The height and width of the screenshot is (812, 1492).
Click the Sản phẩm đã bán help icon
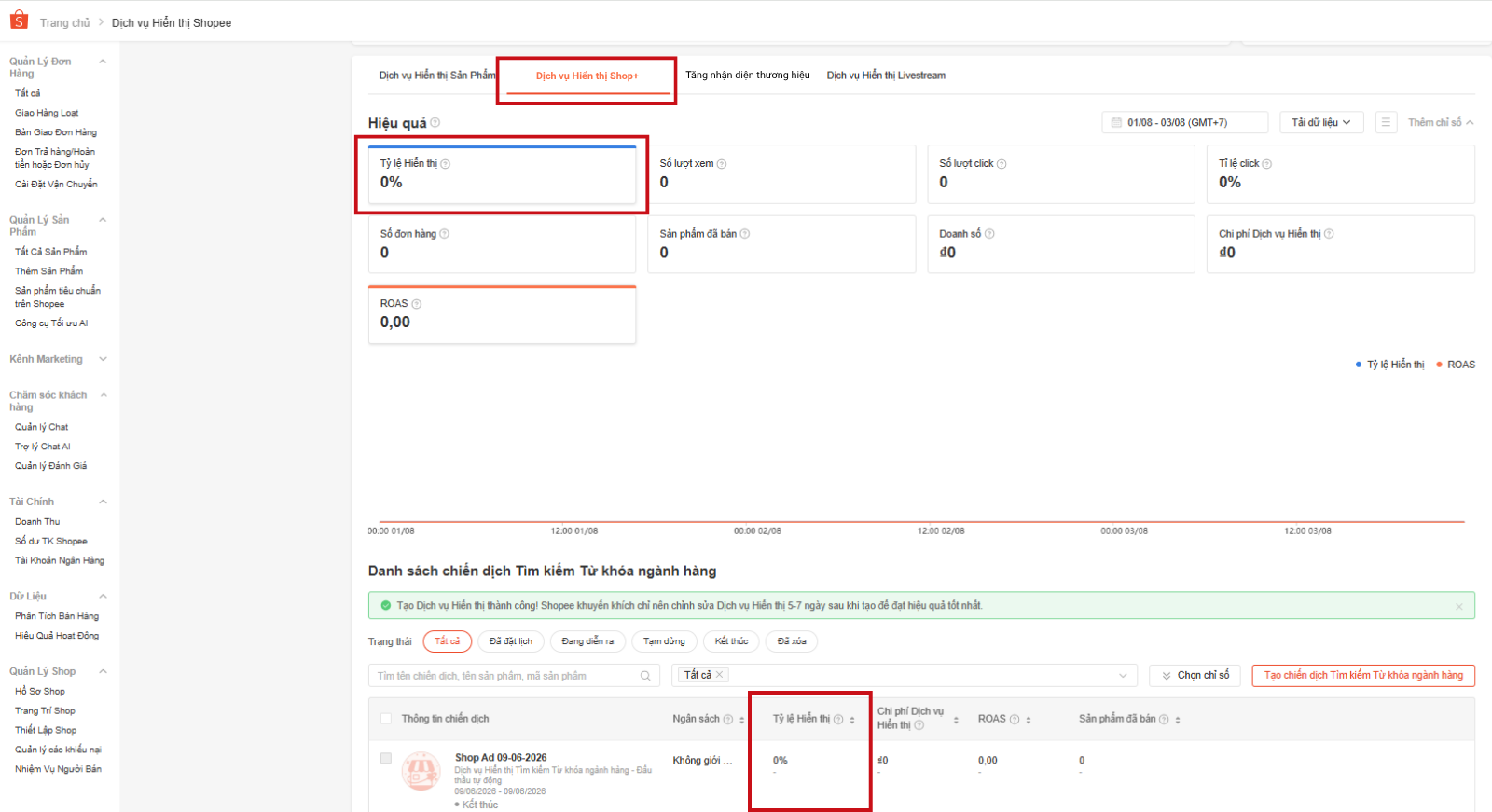tap(745, 234)
